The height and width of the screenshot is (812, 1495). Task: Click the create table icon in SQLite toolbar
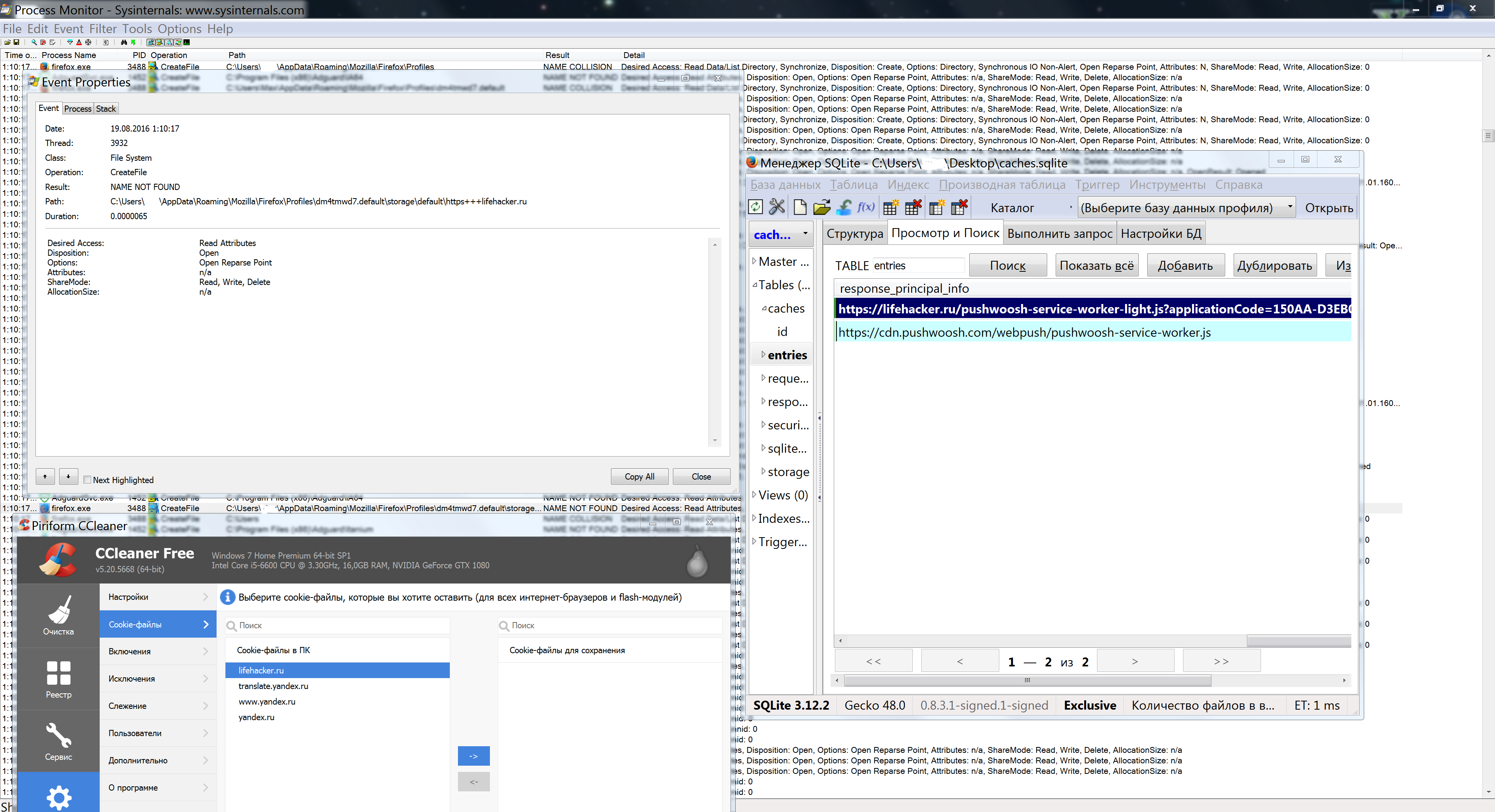pyautogui.click(x=890, y=207)
